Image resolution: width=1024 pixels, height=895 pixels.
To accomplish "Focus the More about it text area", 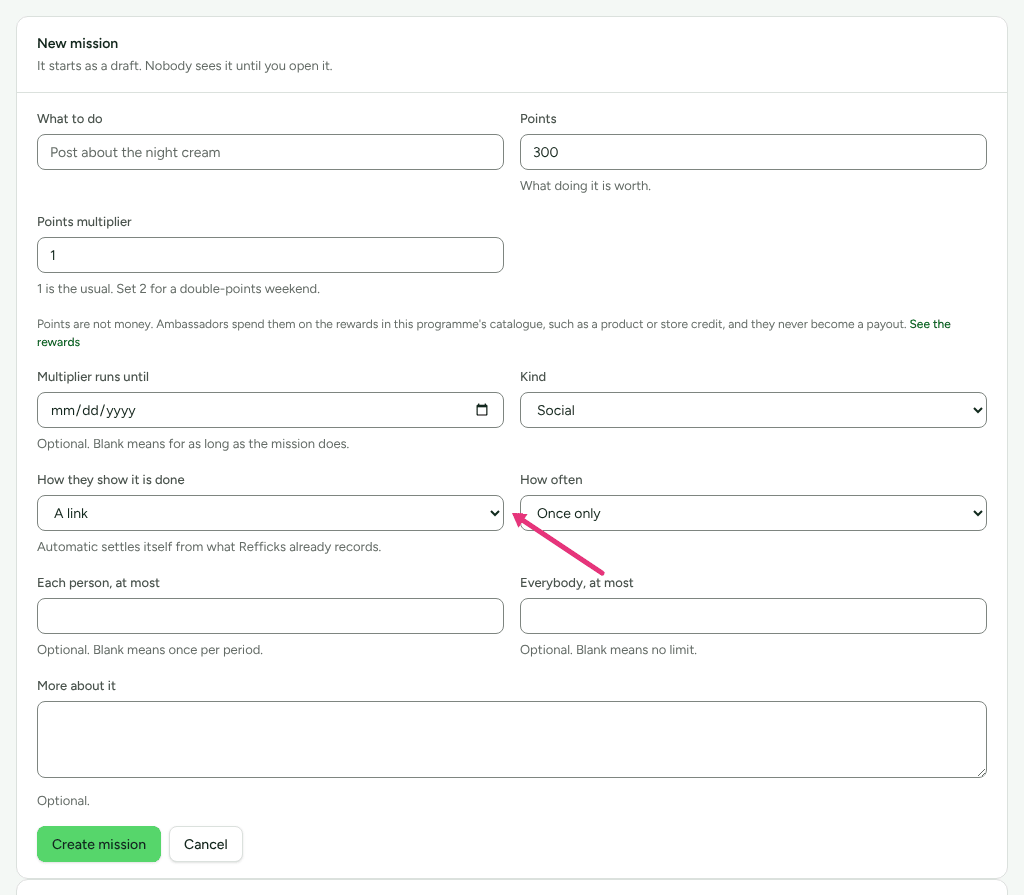I will [x=512, y=740].
